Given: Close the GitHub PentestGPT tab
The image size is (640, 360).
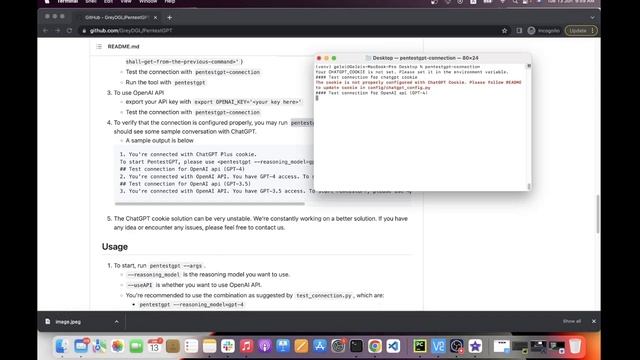Looking at the screenshot, I should [x=156, y=18].
